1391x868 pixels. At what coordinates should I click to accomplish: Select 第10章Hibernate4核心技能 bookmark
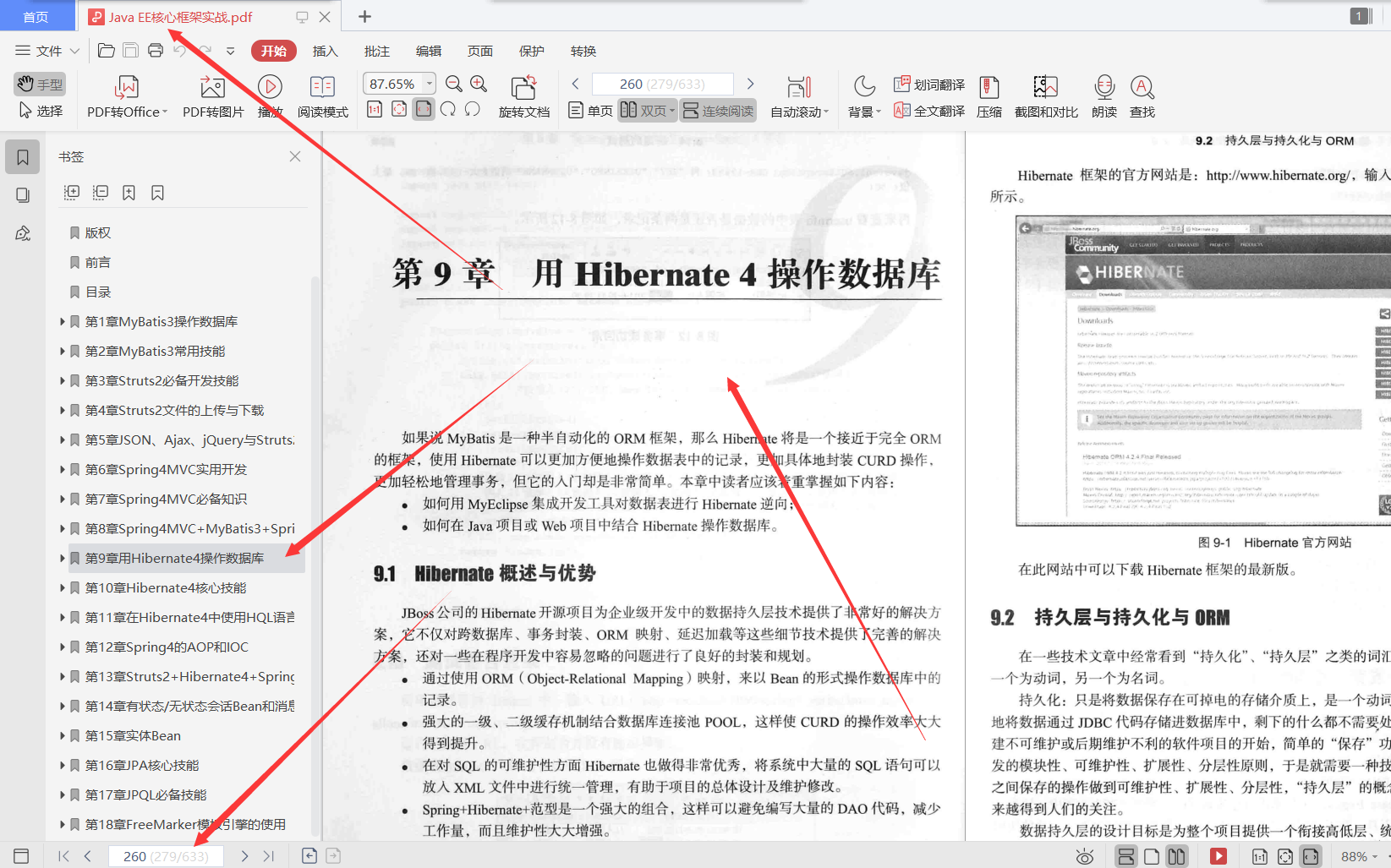tap(166, 587)
